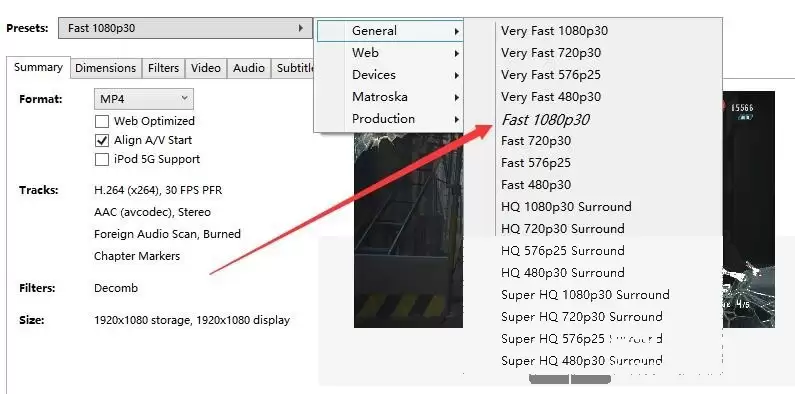Viewport: 795px width, 394px height.
Task: Select the Super HQ 576p25 Surround preset
Action: (582, 339)
